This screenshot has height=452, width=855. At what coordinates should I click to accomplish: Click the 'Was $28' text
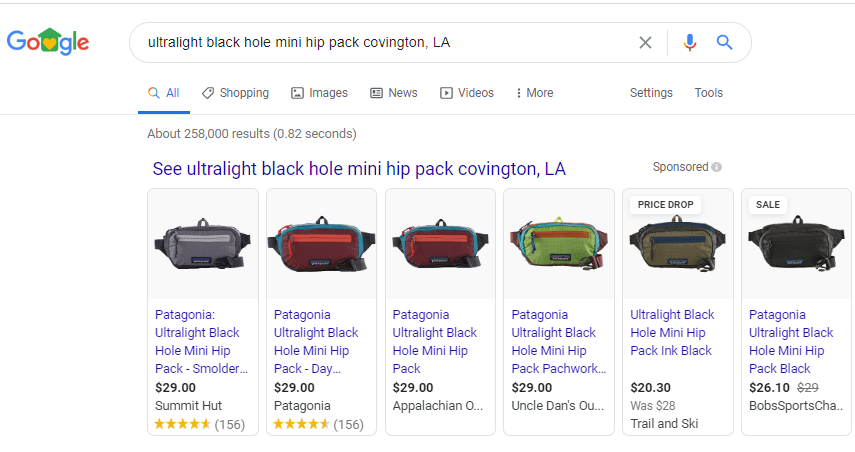pos(653,406)
